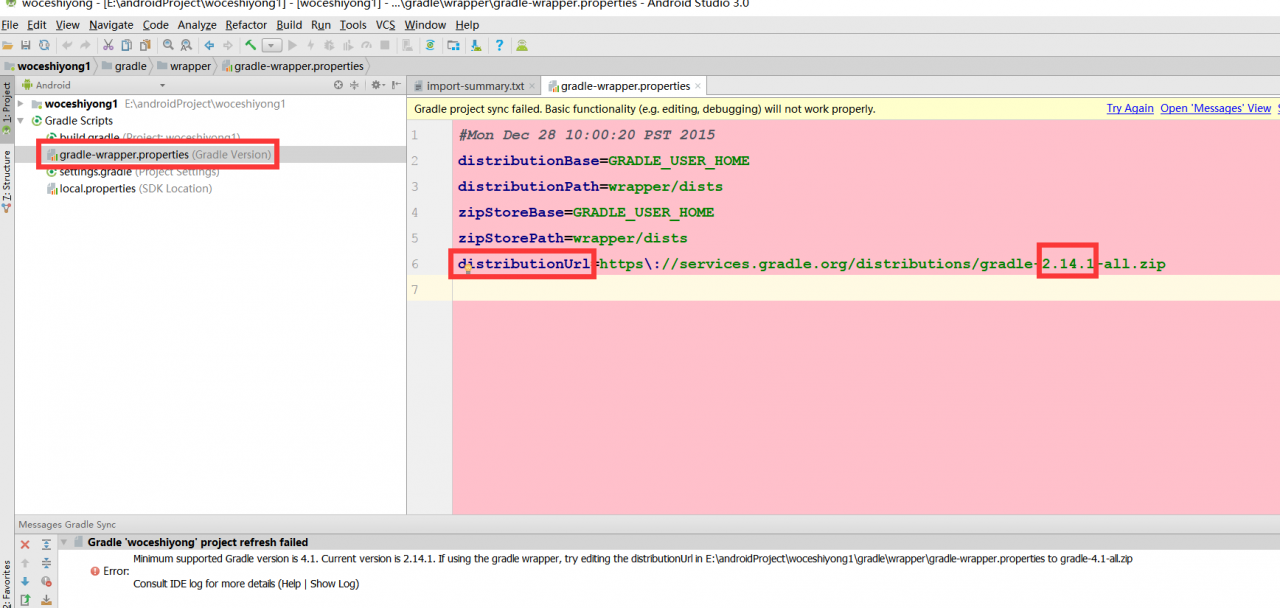Screen dimensions: 1280x608
Task: Click Collapse All icon in Messages panel
Action: coord(46,563)
